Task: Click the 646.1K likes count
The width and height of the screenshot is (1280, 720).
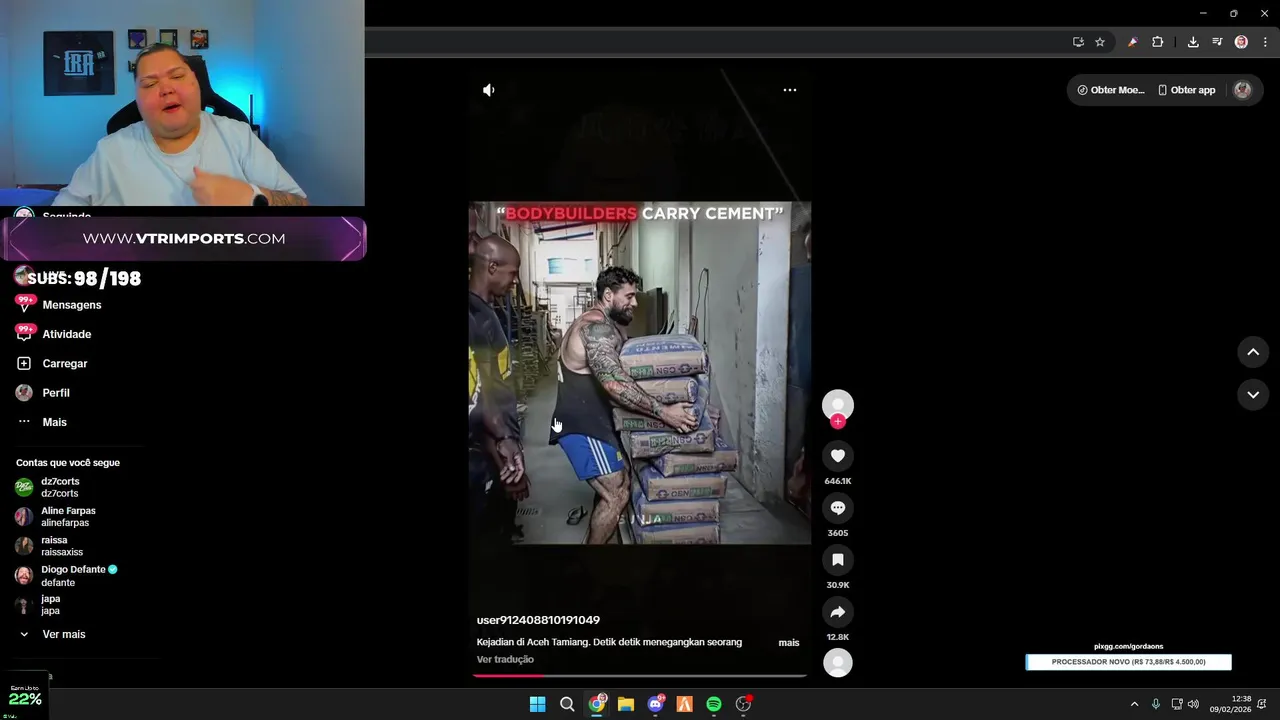Action: [x=838, y=481]
